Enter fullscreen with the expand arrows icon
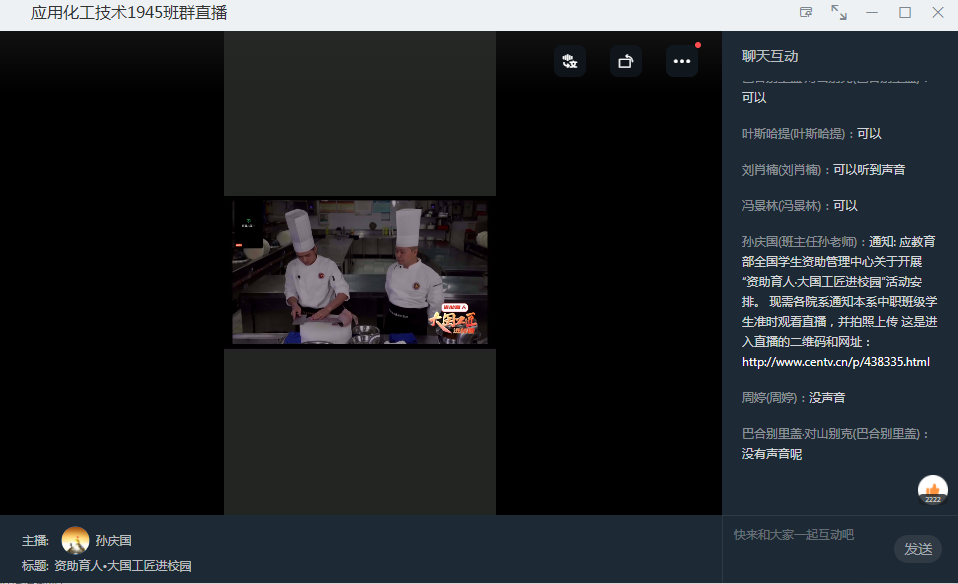The height and width of the screenshot is (584, 958). (x=839, y=12)
